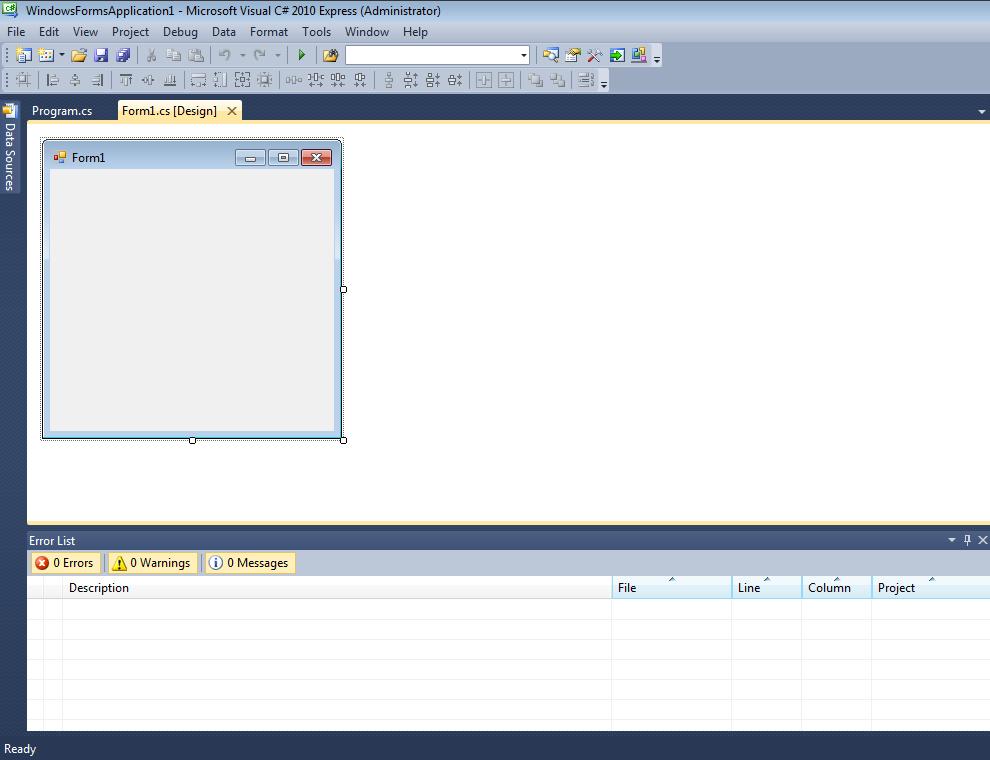Screen dimensions: 990x760
Task: Open the Properties Window icon
Action: [x=573, y=56]
